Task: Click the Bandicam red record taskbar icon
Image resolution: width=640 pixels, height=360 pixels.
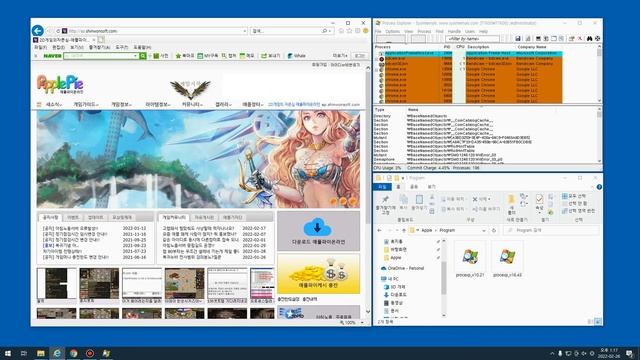Action: click(90, 353)
